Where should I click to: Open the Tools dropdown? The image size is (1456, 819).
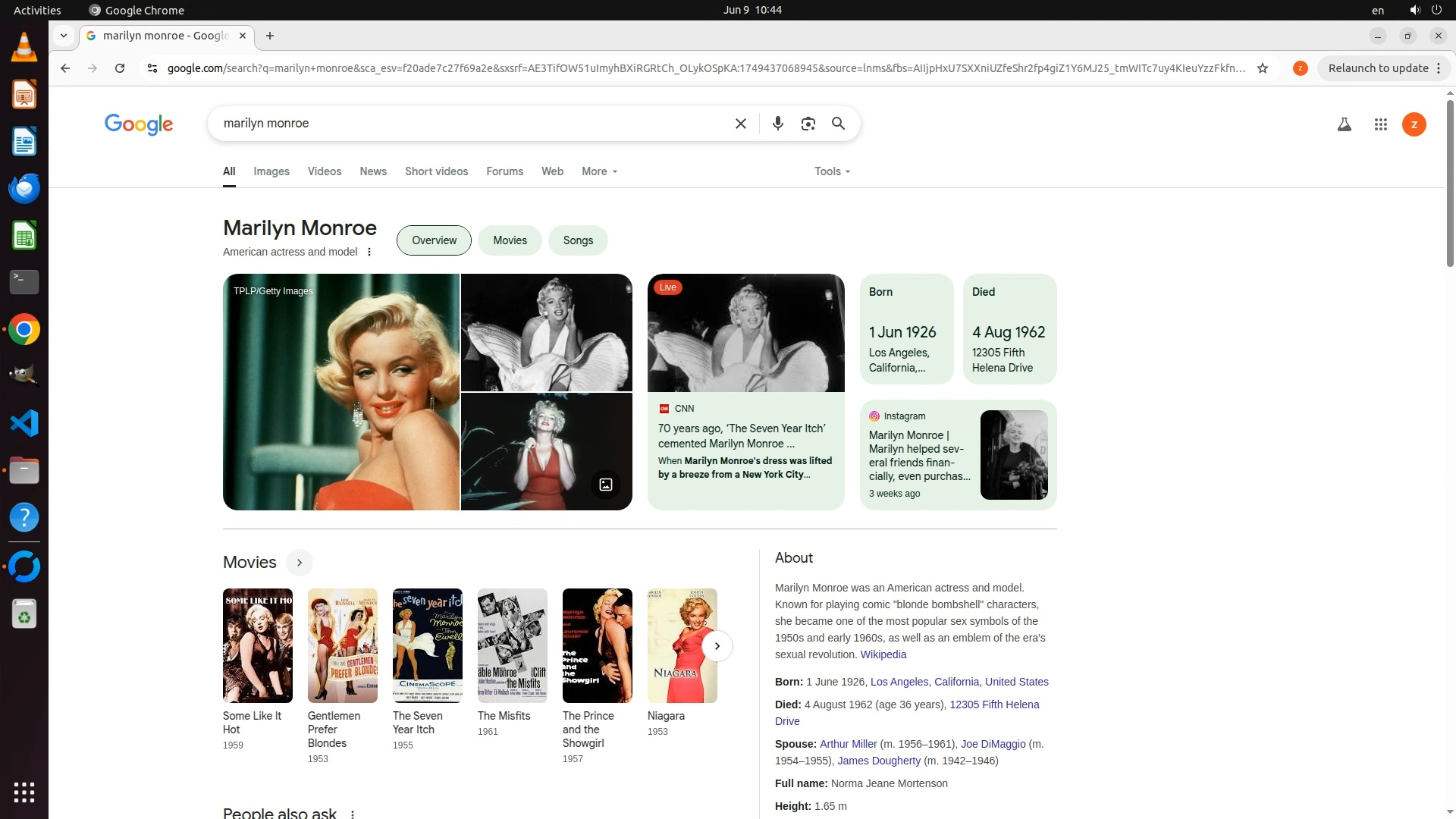click(832, 171)
